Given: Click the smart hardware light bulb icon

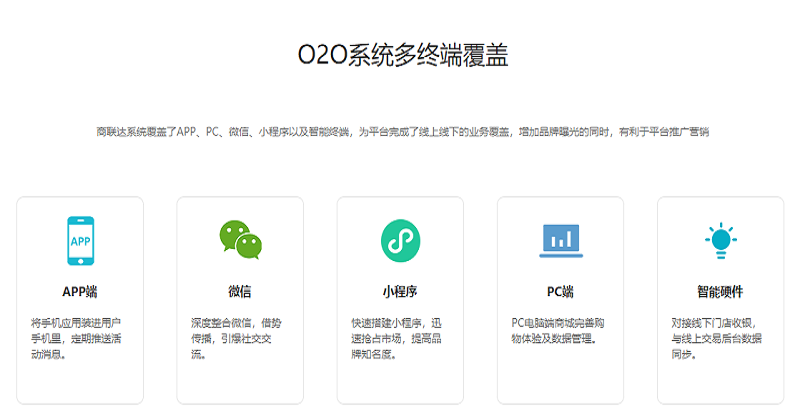Looking at the screenshot, I should [719, 240].
